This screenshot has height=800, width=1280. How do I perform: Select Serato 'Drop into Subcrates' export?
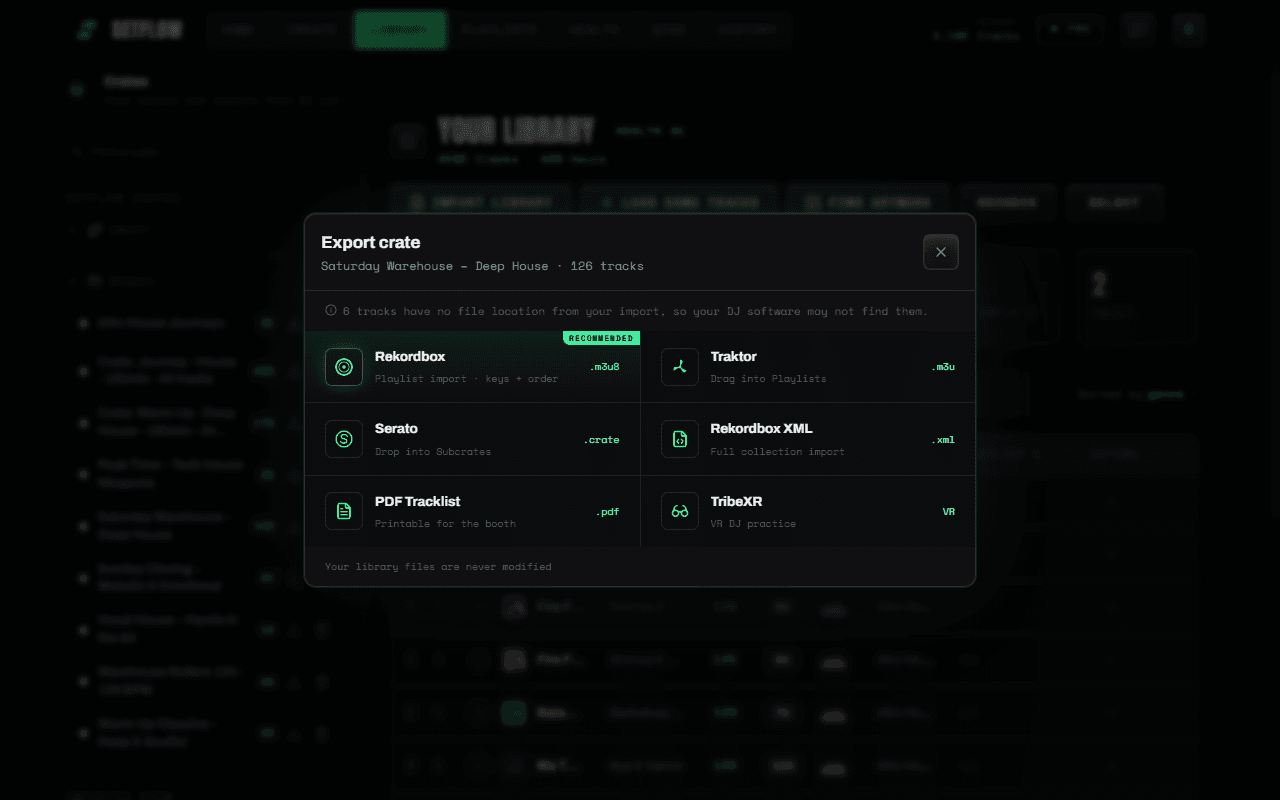tap(473, 439)
